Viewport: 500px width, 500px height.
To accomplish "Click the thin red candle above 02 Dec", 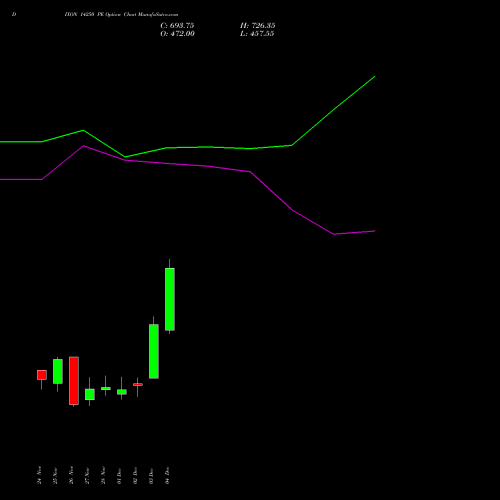I will (x=138, y=385).
